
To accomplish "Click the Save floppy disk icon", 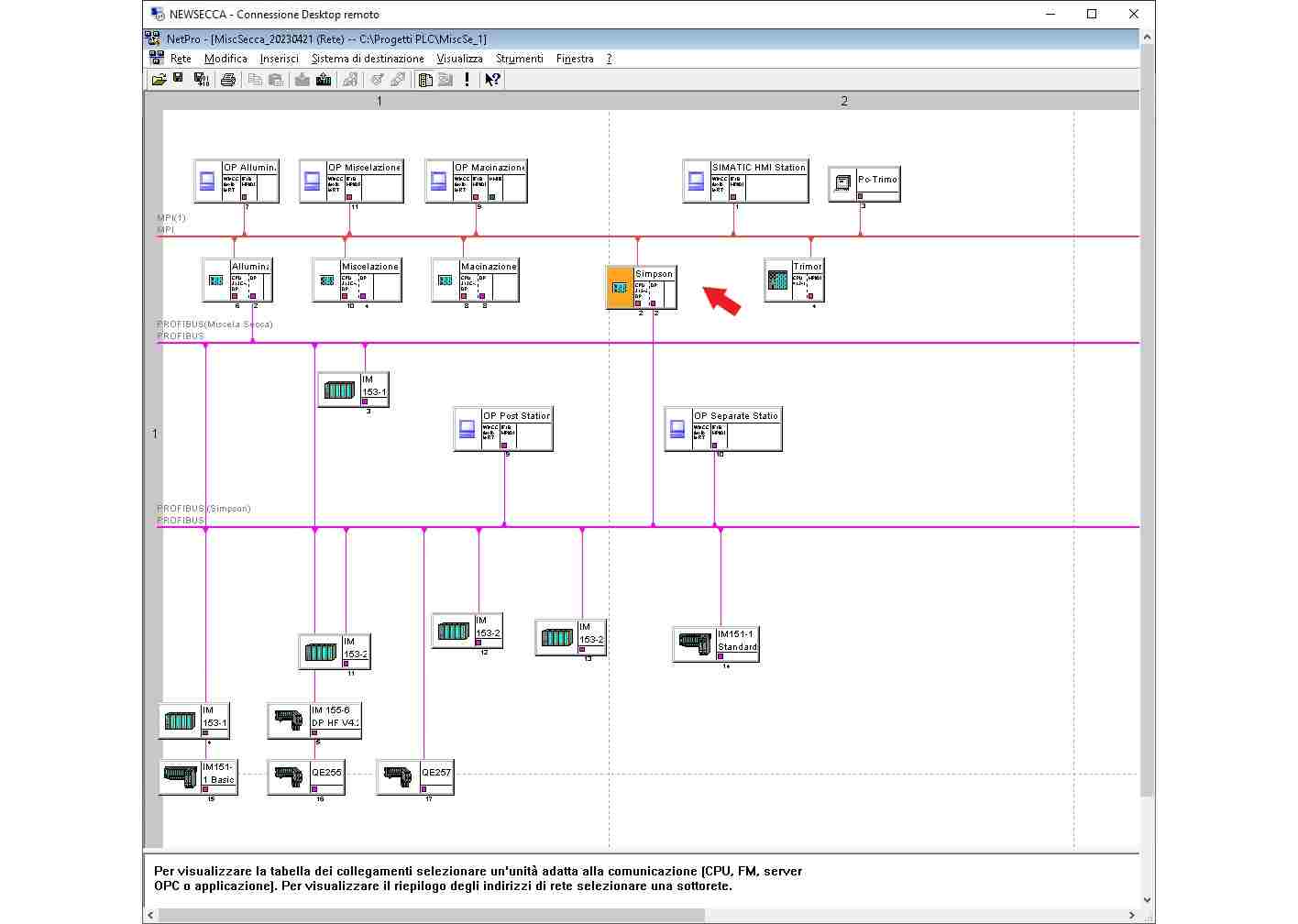I will pyautogui.click(x=179, y=80).
